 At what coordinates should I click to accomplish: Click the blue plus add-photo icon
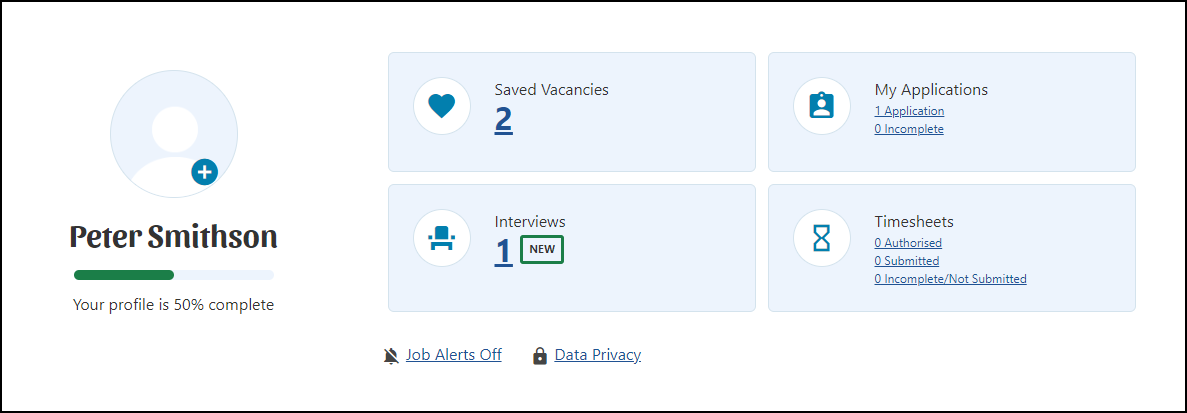pos(204,172)
